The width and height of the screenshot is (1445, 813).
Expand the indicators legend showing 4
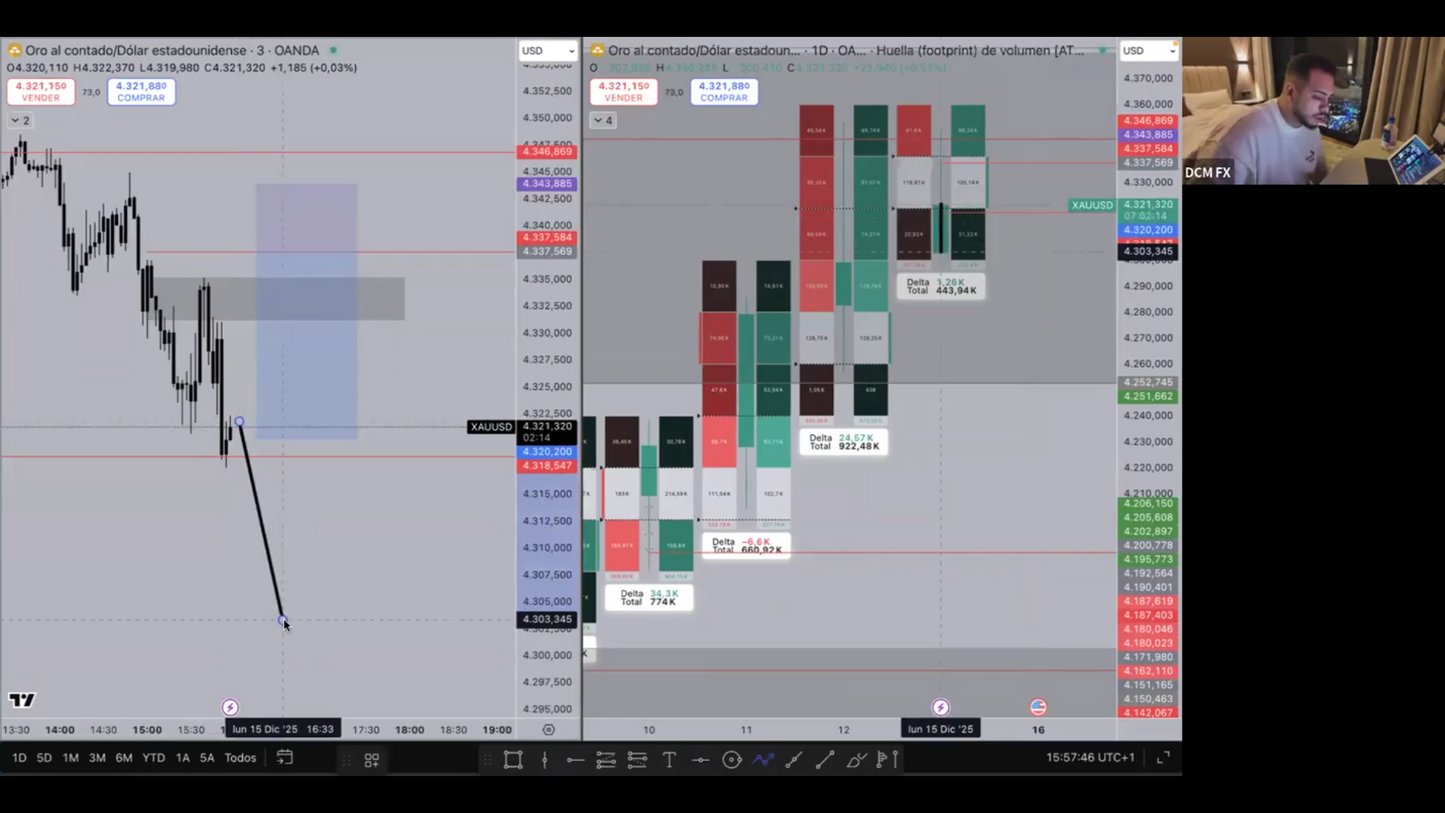pos(603,120)
